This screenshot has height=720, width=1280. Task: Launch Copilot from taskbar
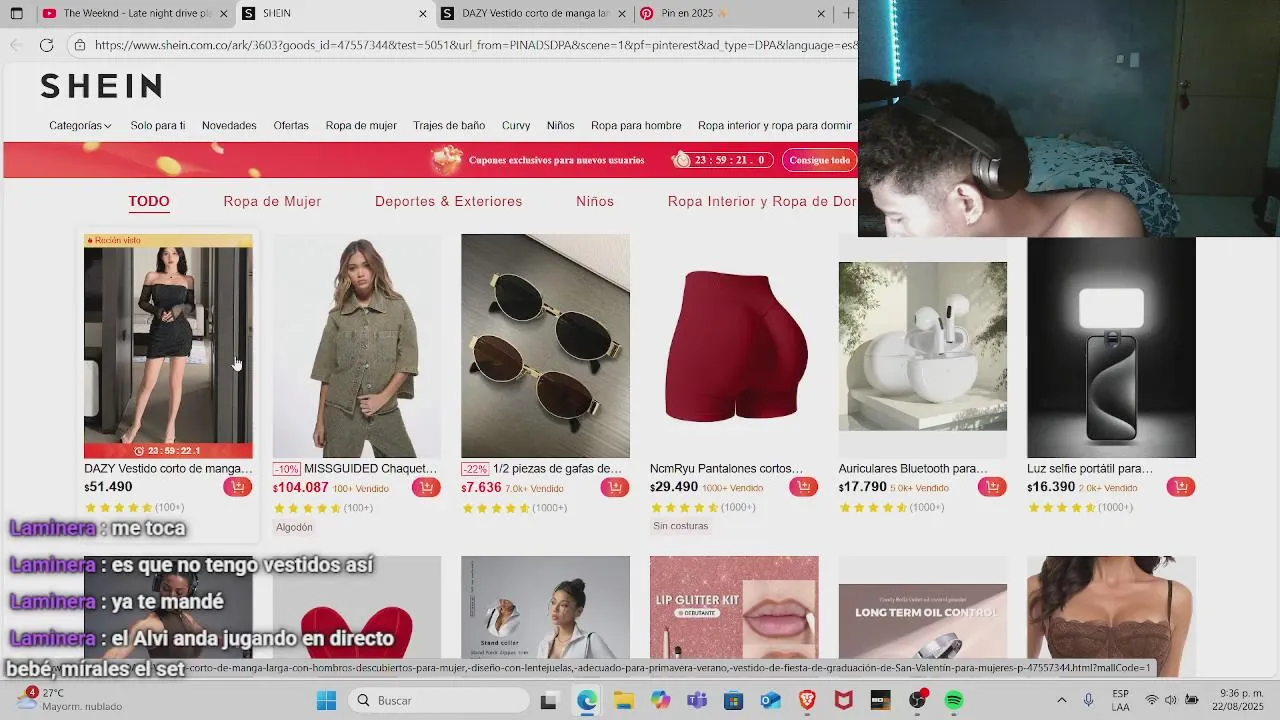point(660,700)
